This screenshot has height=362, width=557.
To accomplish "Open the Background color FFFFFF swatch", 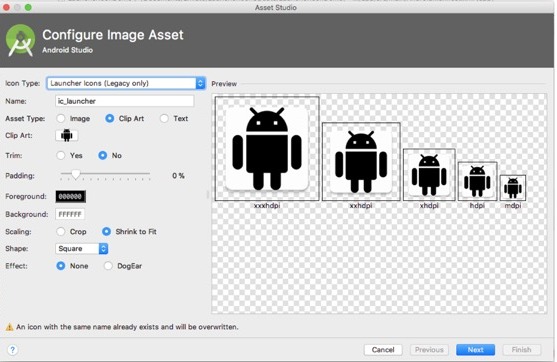I will [70, 214].
